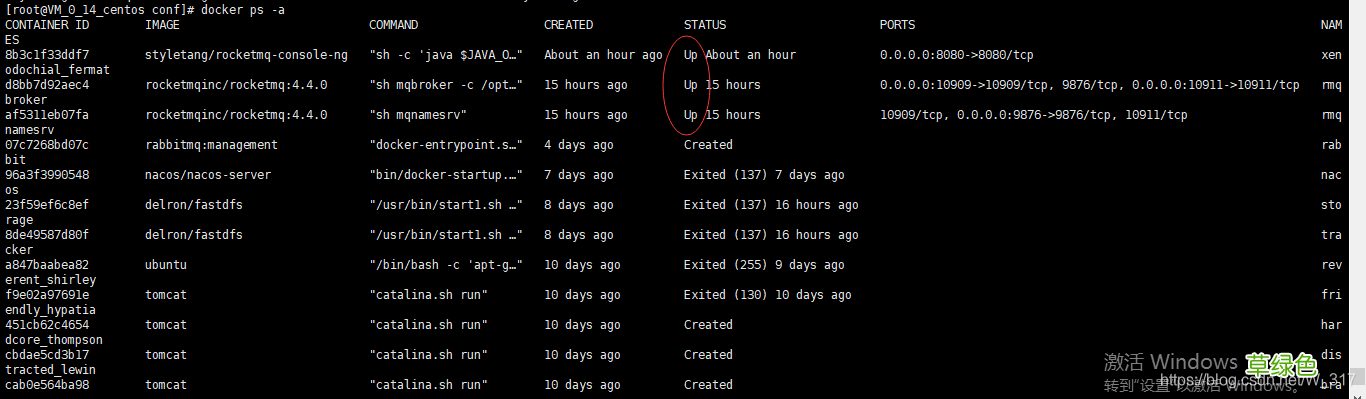Select the "sh mqbroker -c /opt…" command
1366x399 pixels.
(446, 85)
